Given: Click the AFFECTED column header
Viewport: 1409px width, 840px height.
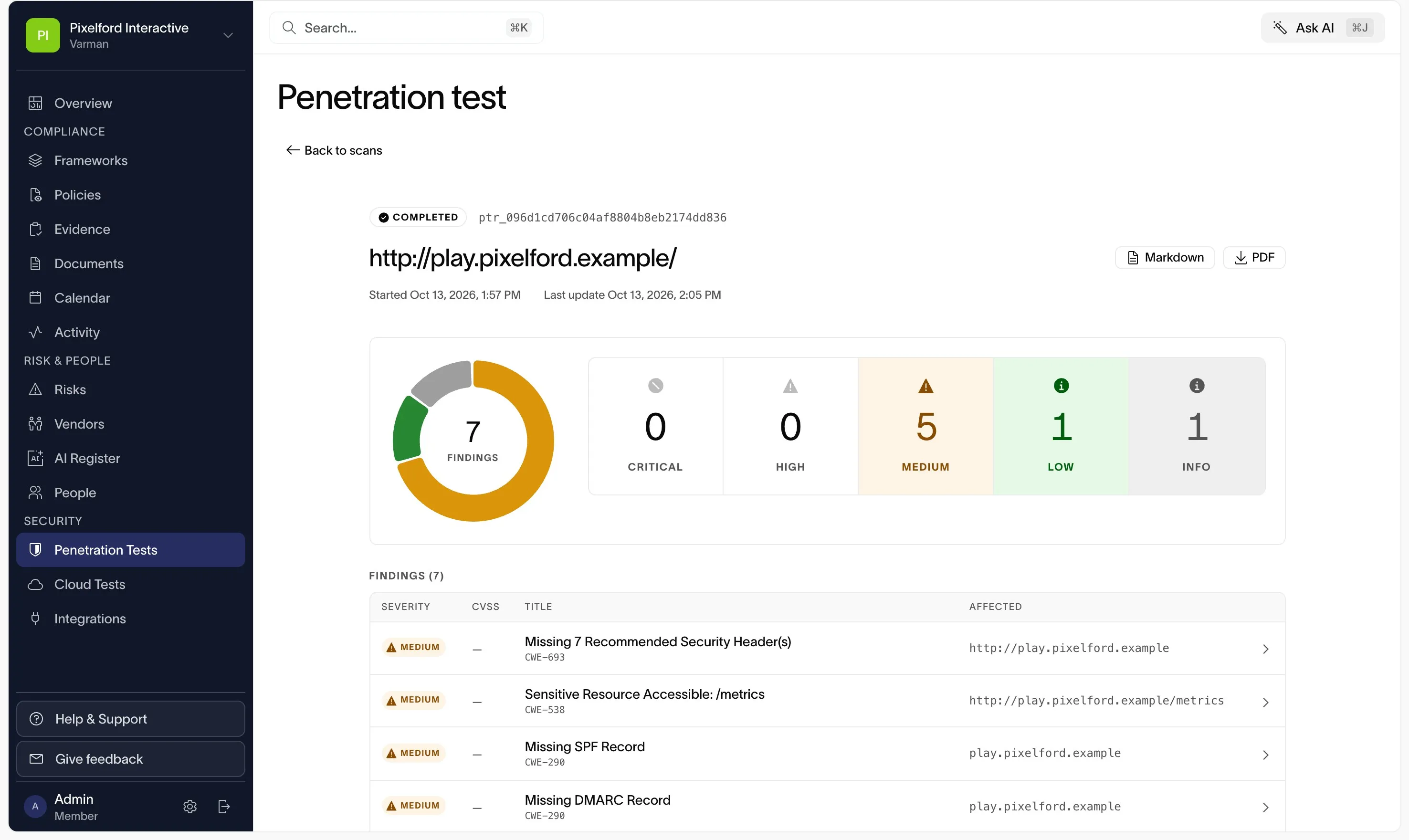Looking at the screenshot, I should tap(995, 607).
